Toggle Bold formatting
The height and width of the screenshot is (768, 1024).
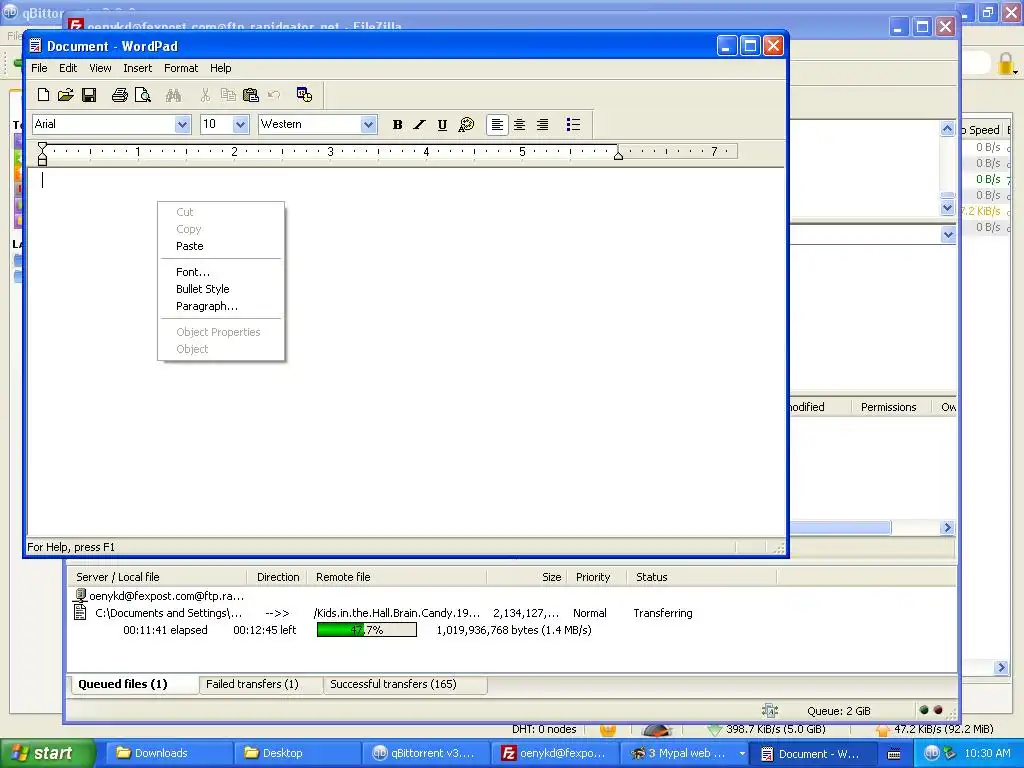(x=397, y=125)
